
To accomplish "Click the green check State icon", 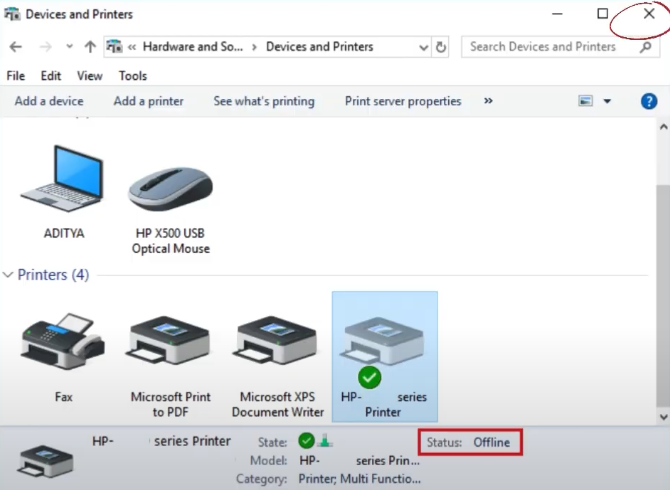I will point(306,440).
